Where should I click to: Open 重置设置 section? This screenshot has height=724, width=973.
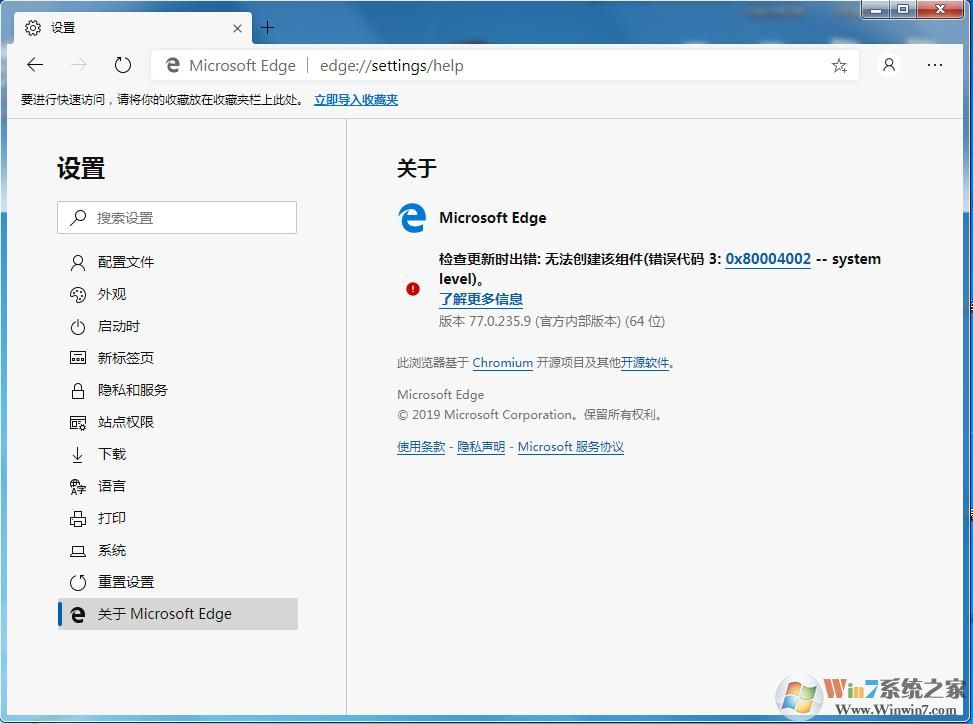(126, 582)
